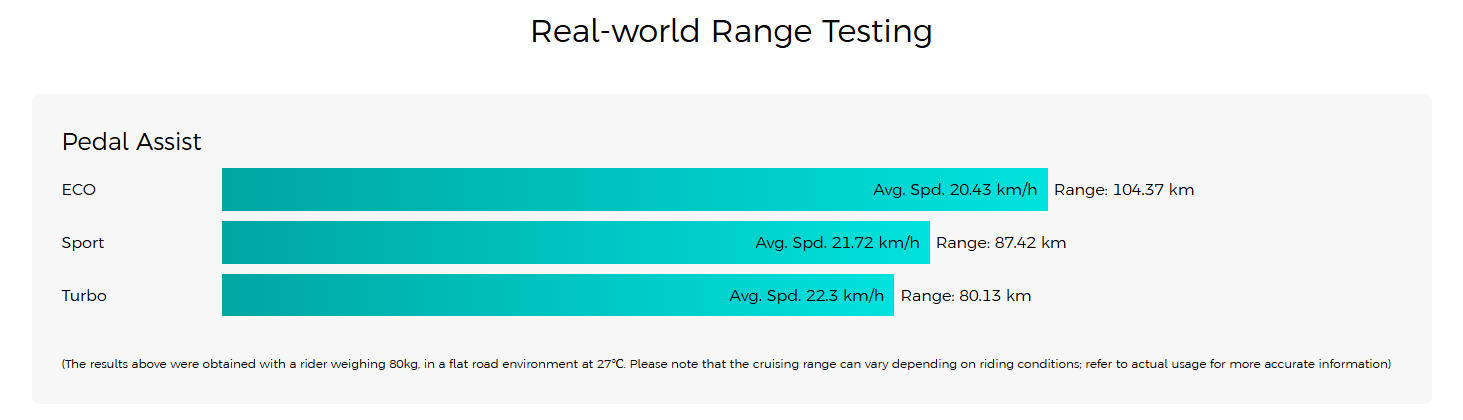Click the Range: 87.42 km value
The width and height of the screenshot is (1463, 420).
click(x=1001, y=243)
